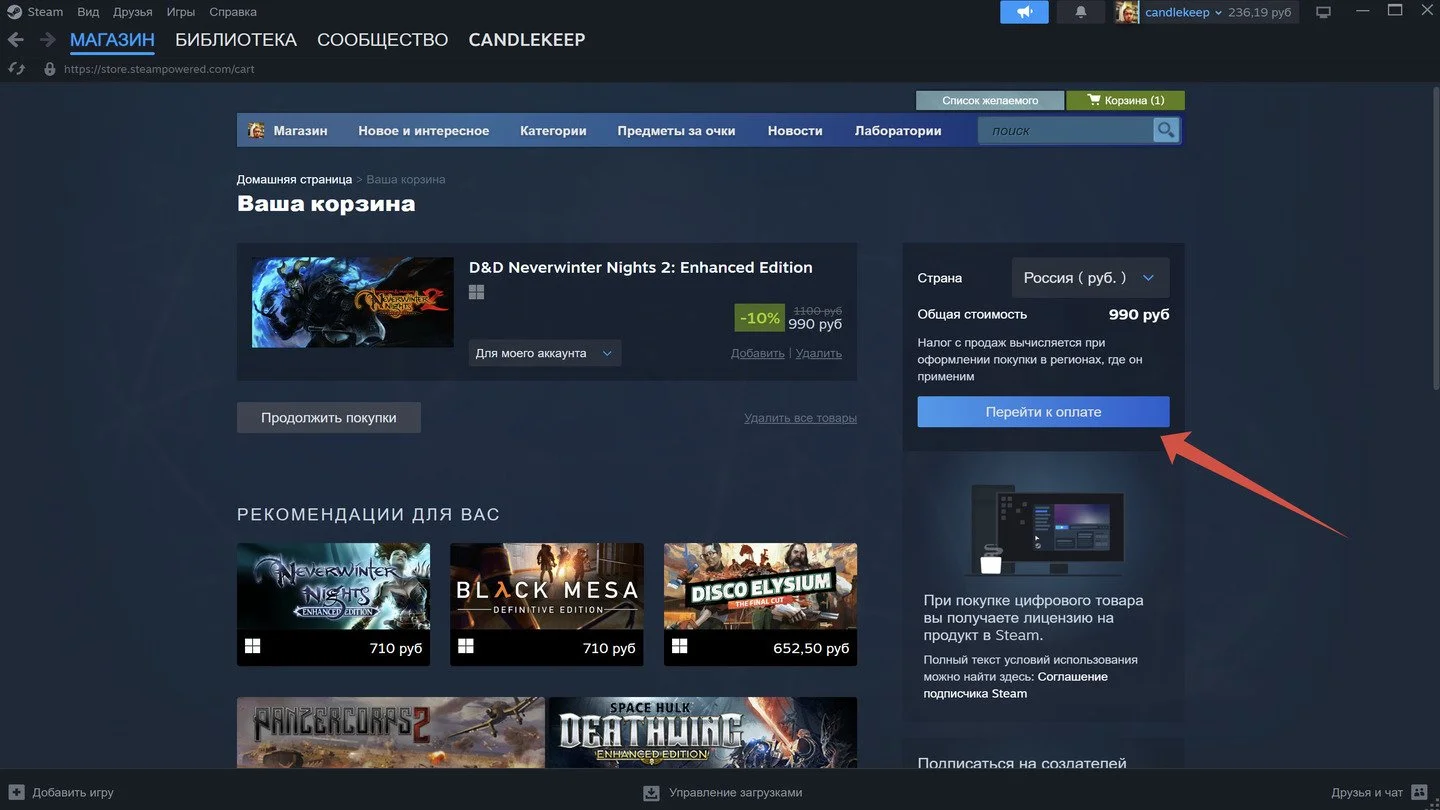The height and width of the screenshot is (810, 1440).
Task: Open the Категории menu
Action: (553, 130)
